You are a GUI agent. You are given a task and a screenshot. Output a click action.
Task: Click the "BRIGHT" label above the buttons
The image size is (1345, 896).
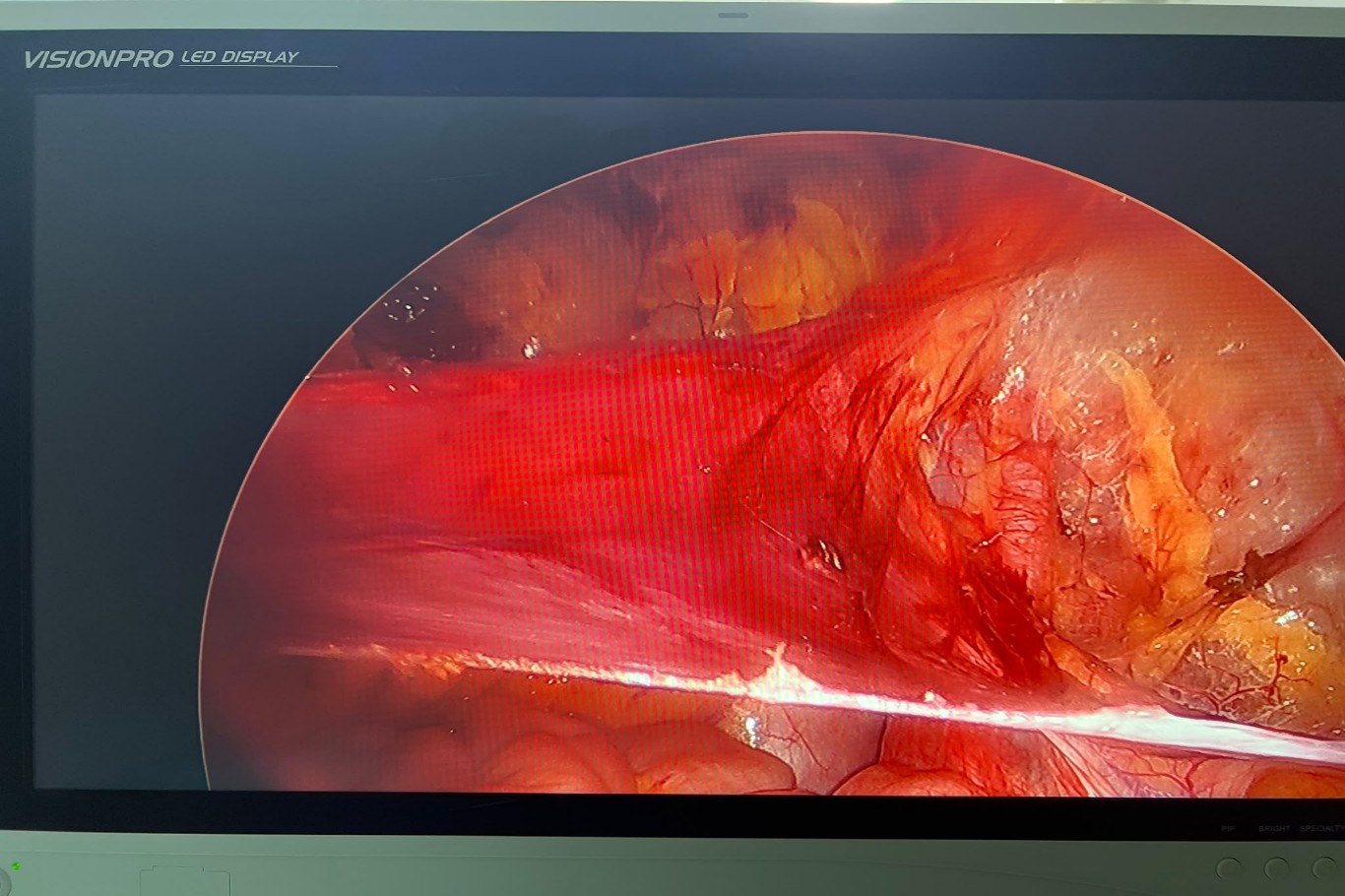tap(1274, 829)
